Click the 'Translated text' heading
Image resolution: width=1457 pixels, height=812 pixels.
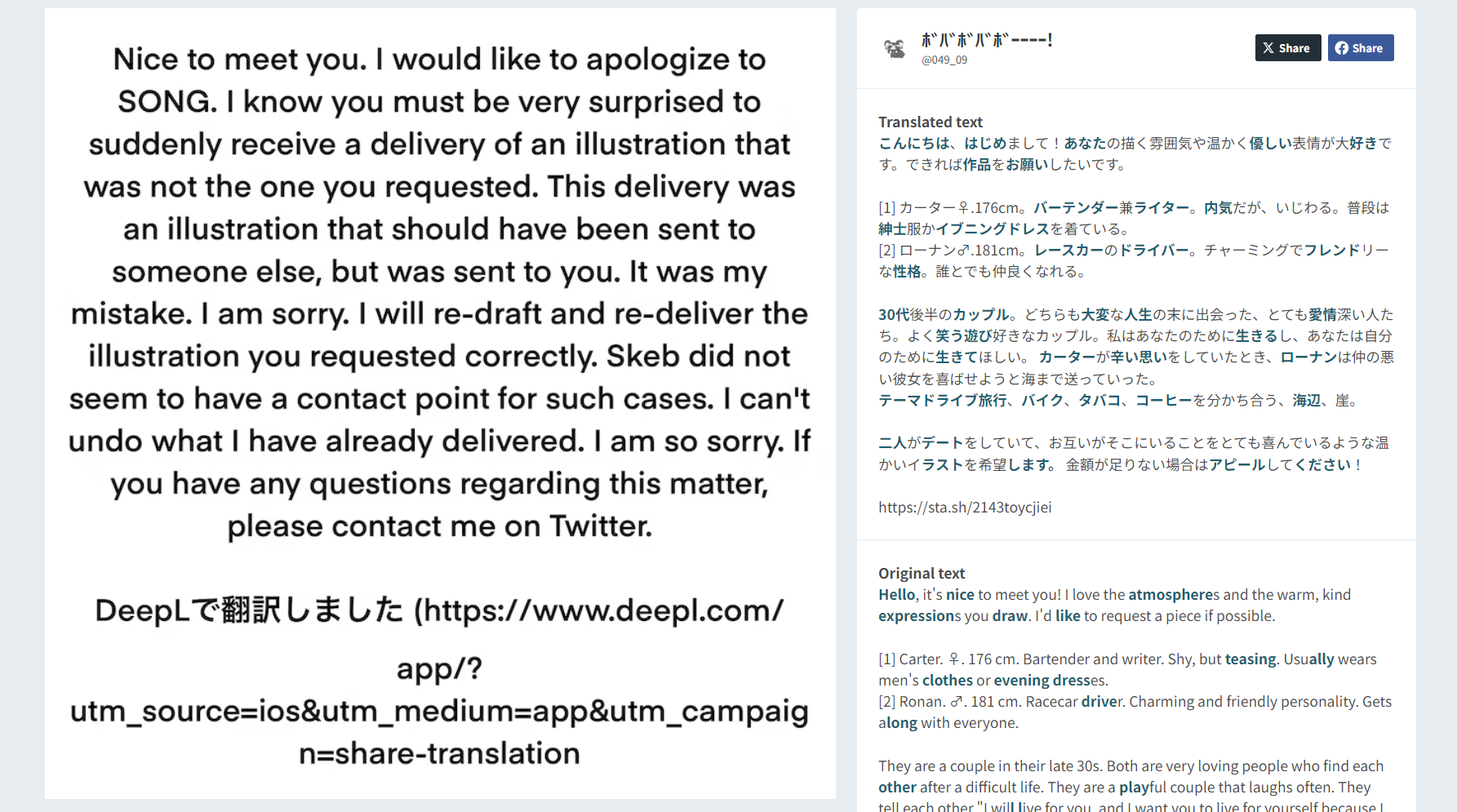(931, 122)
